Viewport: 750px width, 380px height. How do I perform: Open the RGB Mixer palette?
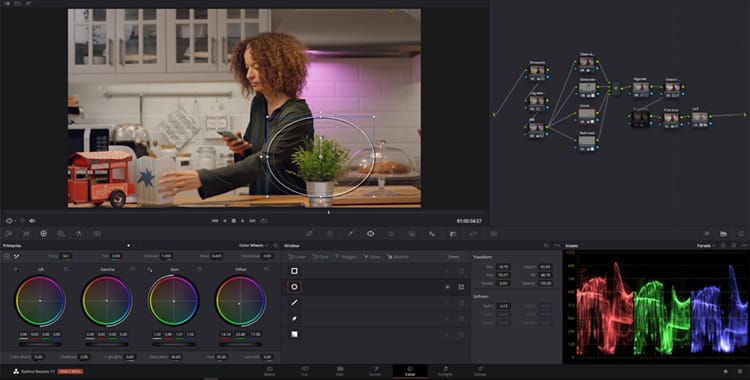tap(79, 234)
